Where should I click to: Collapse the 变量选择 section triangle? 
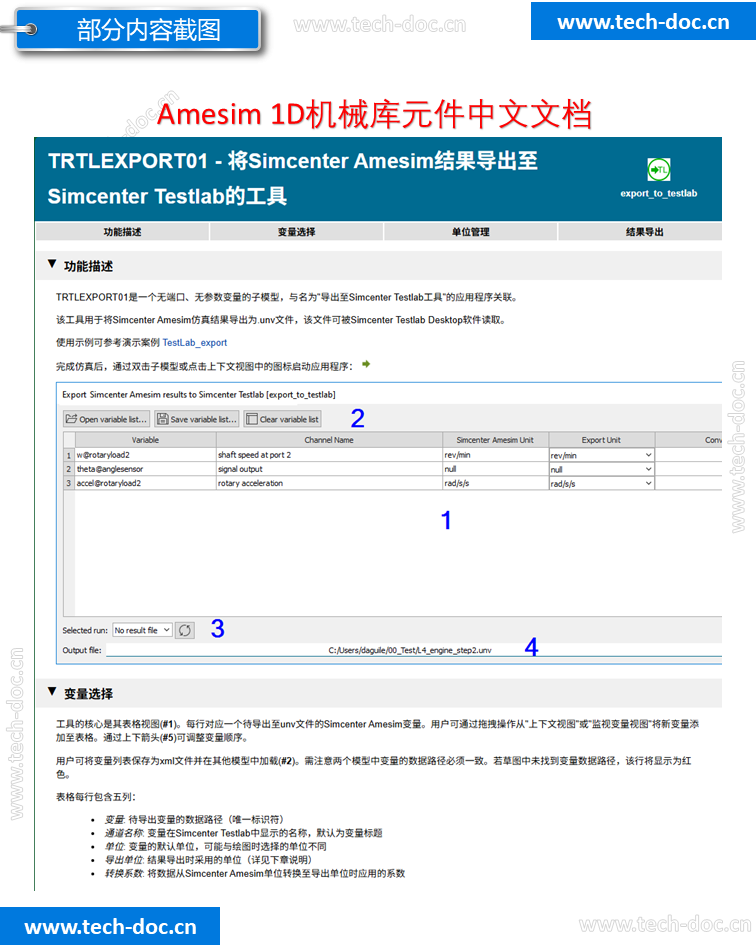click(x=52, y=692)
